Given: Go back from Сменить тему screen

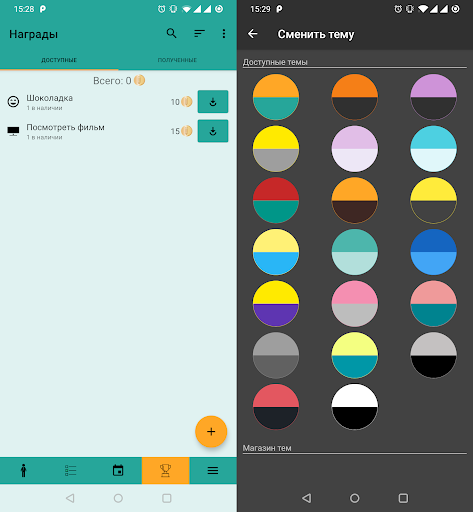Looking at the screenshot, I should (x=253, y=34).
